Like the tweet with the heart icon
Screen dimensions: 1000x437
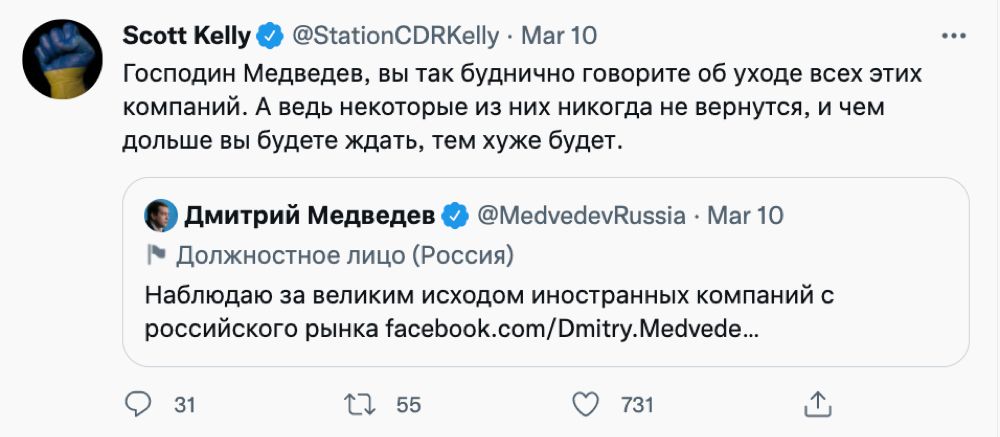586,403
